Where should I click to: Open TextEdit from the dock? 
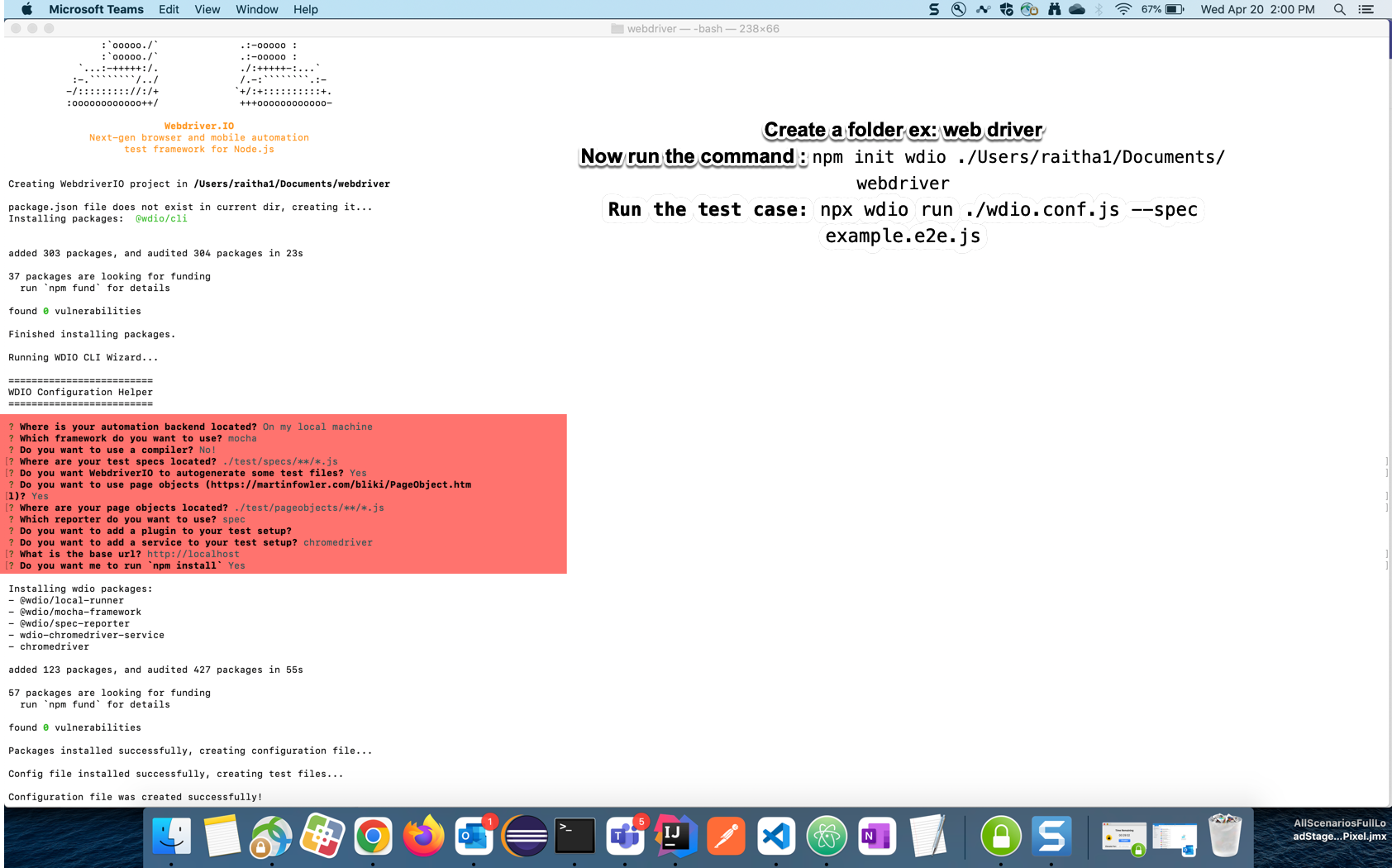click(927, 837)
